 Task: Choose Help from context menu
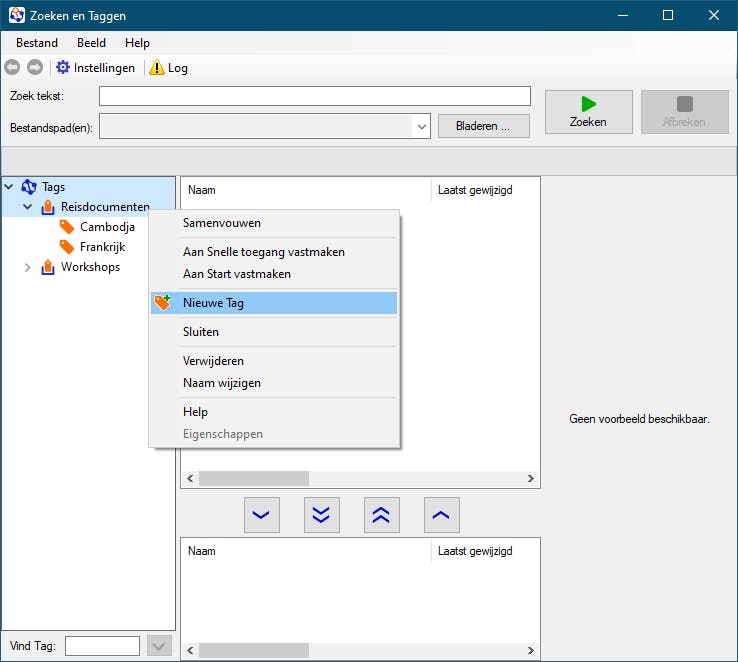[x=274, y=412]
